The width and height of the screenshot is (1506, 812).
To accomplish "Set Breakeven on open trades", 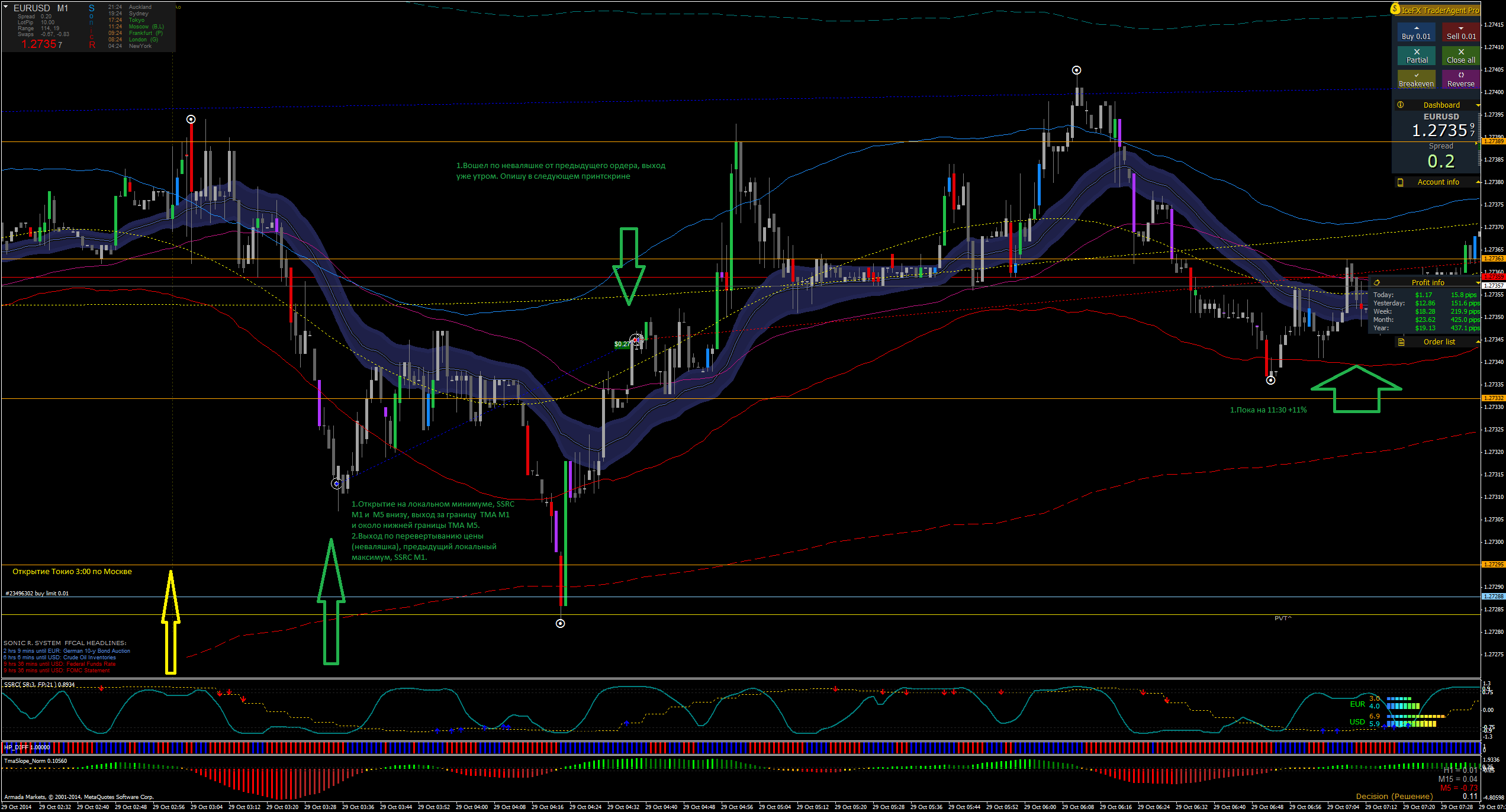I will (x=1417, y=80).
